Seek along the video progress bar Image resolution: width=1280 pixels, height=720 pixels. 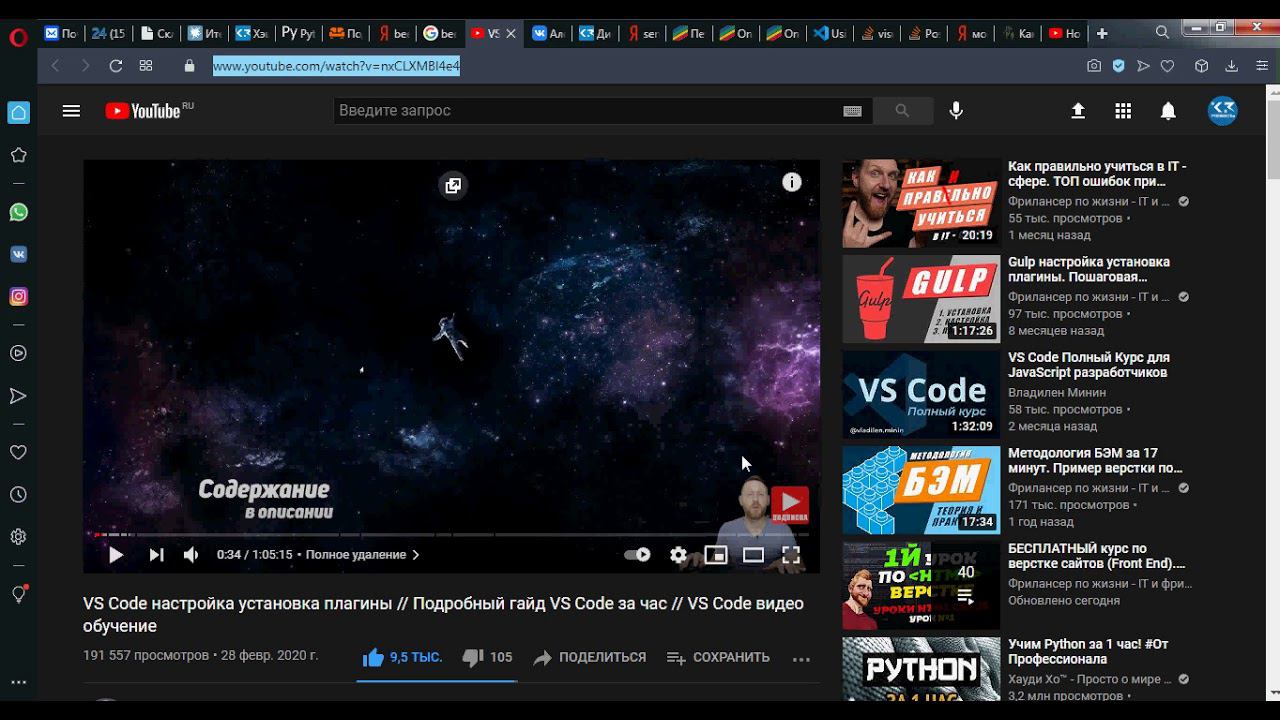point(451,534)
